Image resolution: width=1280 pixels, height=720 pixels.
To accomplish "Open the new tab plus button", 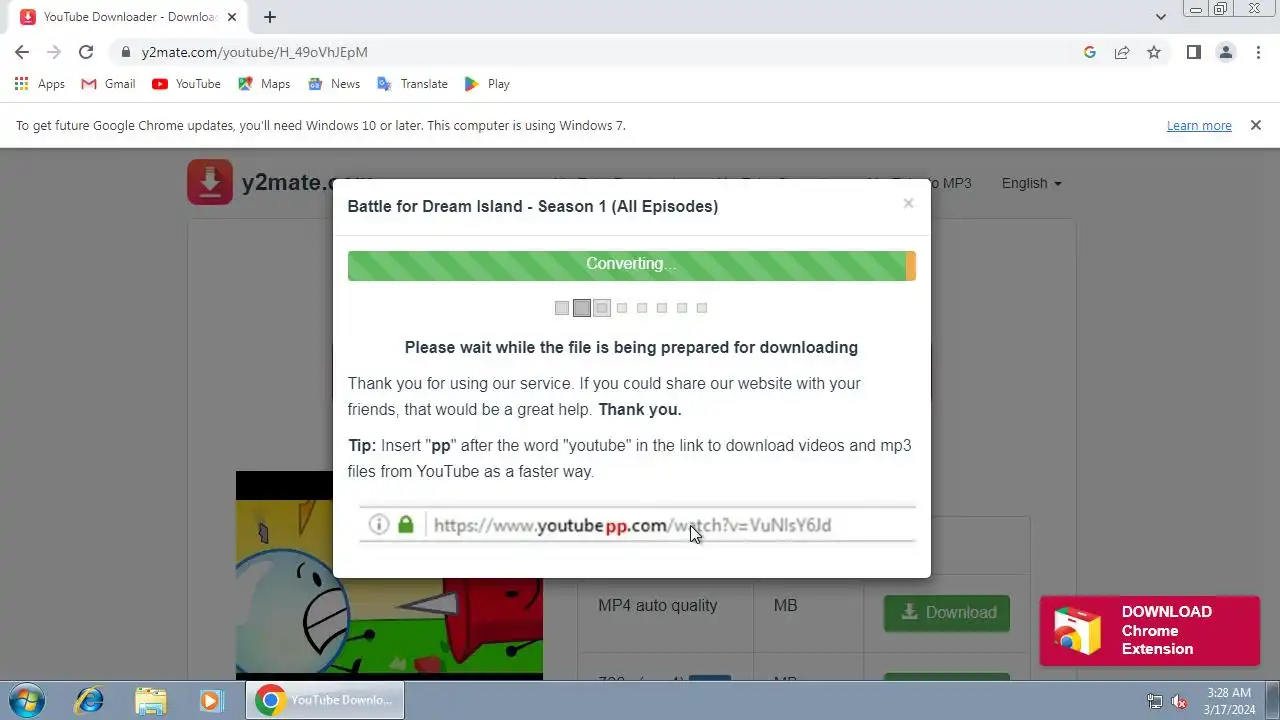I will click(270, 17).
